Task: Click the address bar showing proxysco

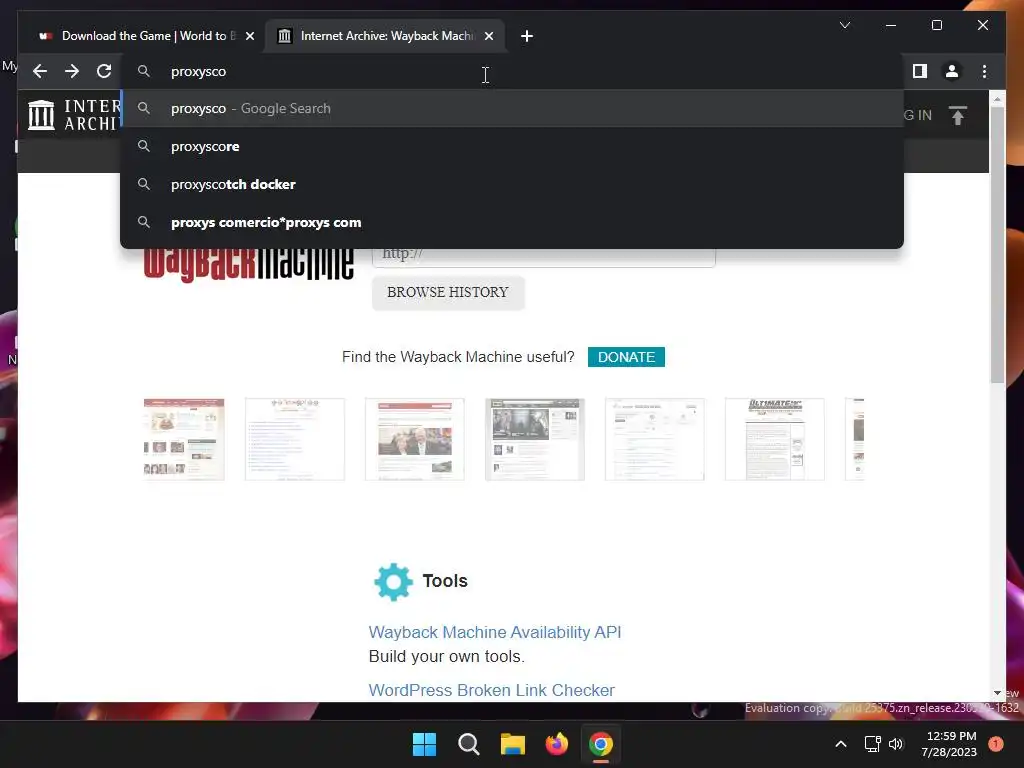Action: pos(512,71)
